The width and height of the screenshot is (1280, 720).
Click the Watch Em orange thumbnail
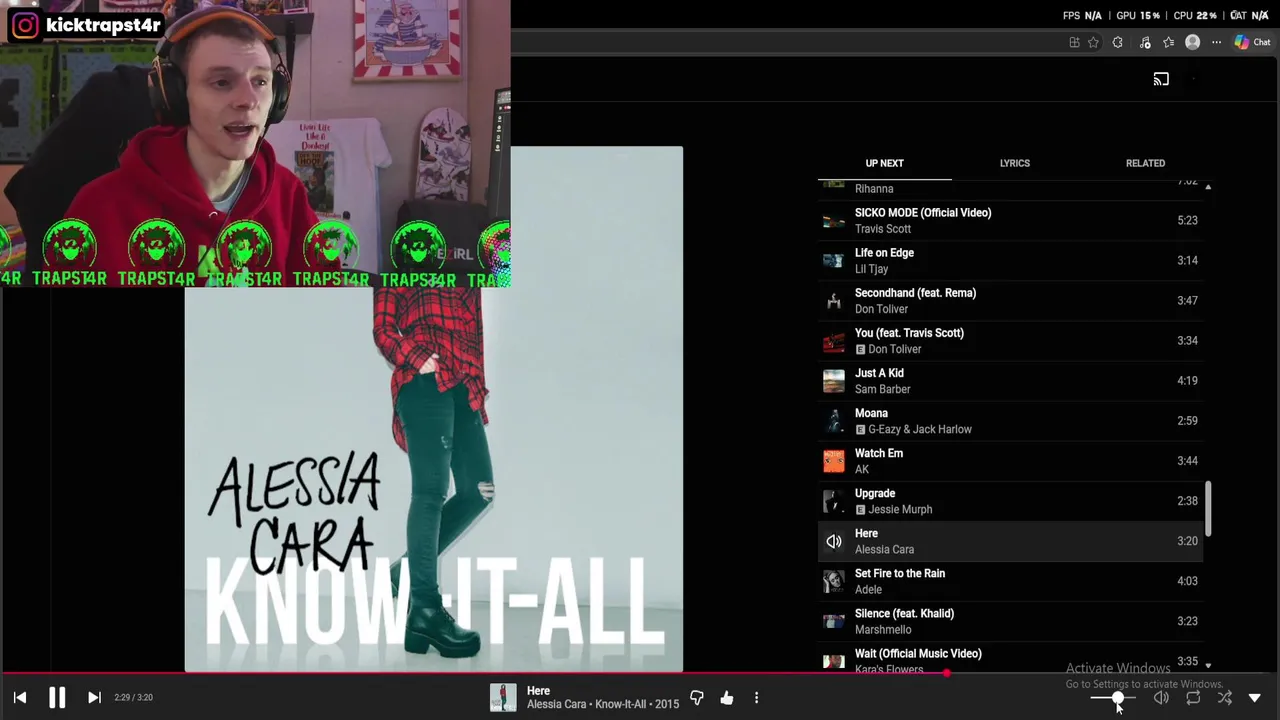pyautogui.click(x=833, y=460)
